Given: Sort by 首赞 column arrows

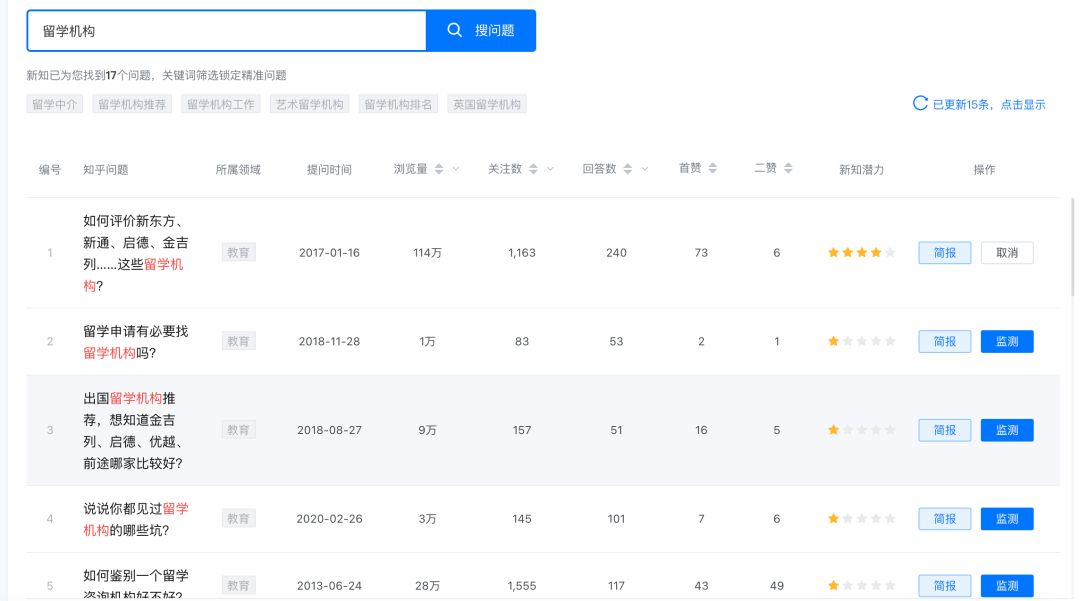Looking at the screenshot, I should (713, 168).
